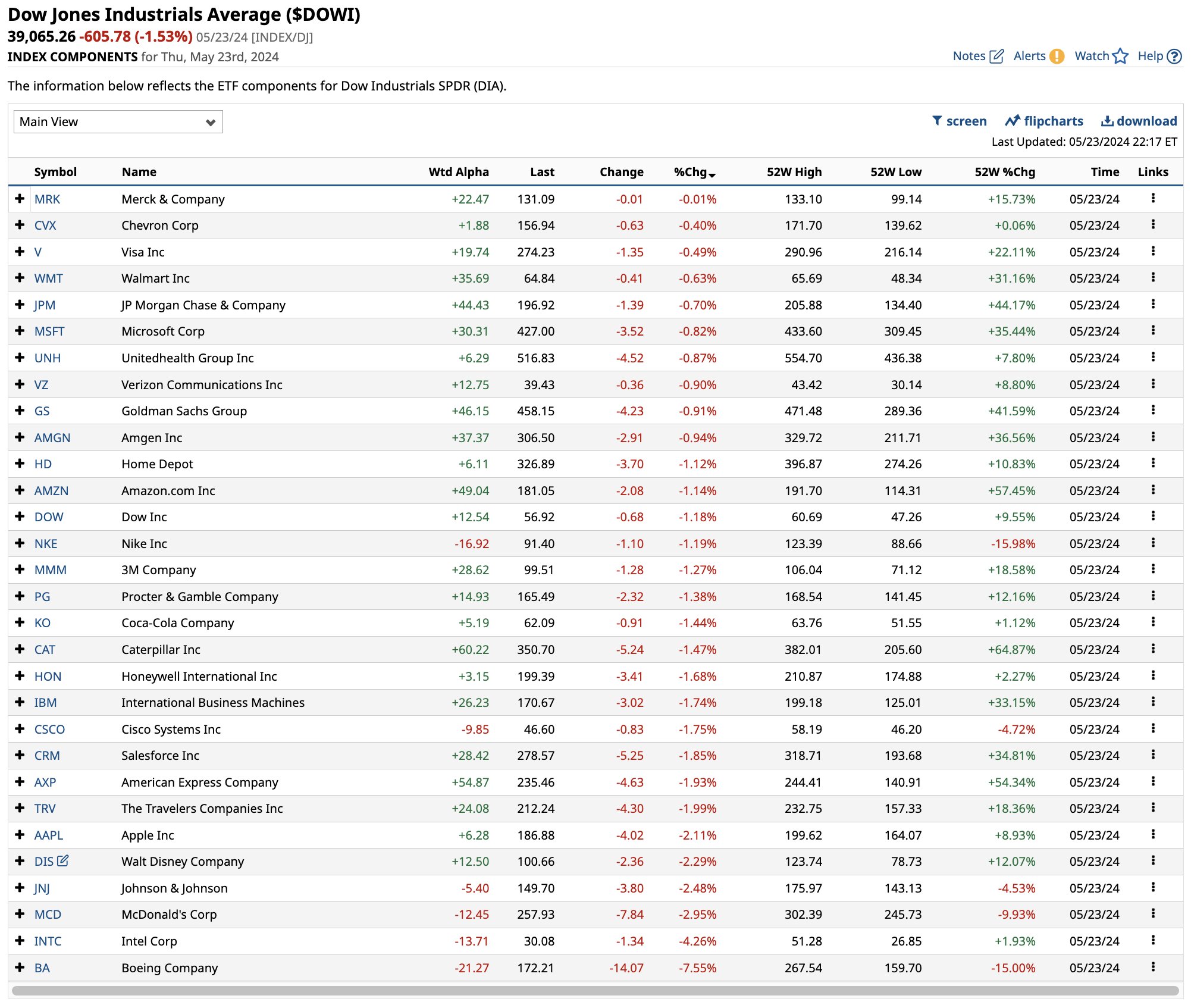Expand the AMGN row plus sign
Viewport: 1191px width, 1008px height.
tap(20, 437)
